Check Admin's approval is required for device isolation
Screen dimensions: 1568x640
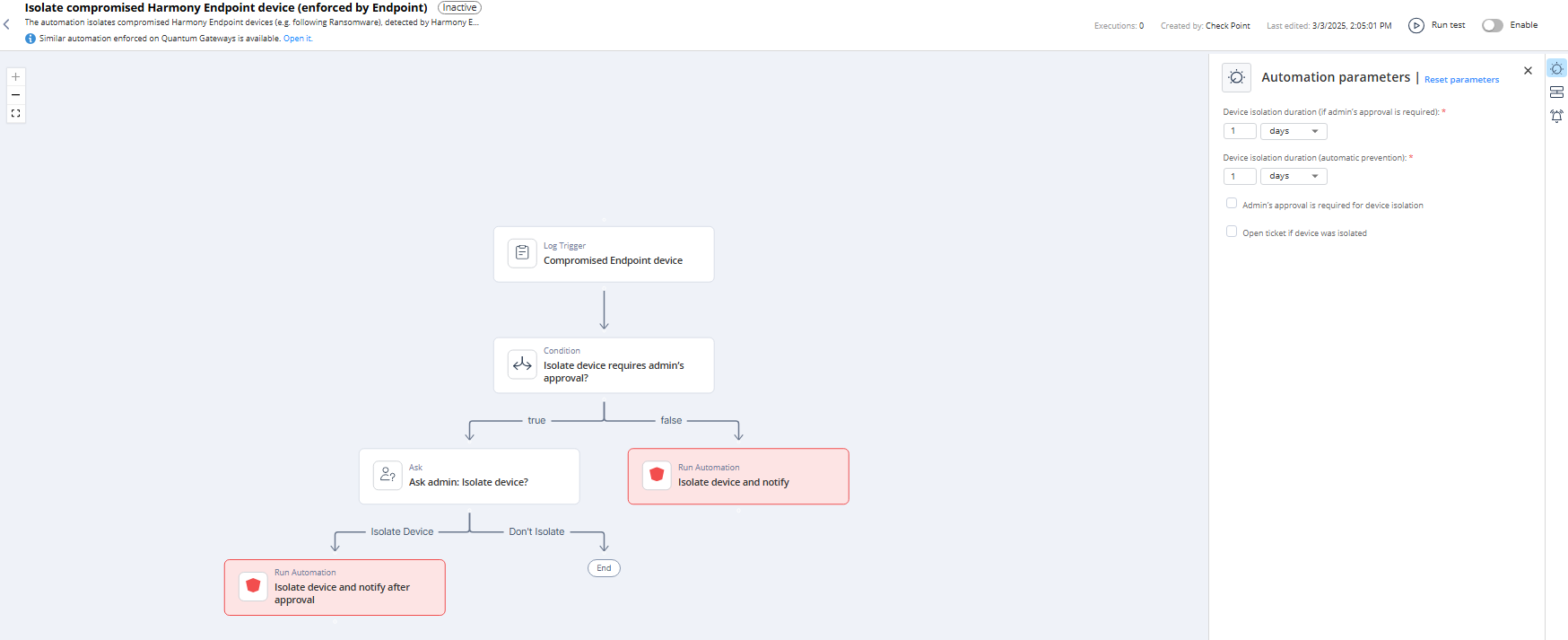click(1232, 204)
